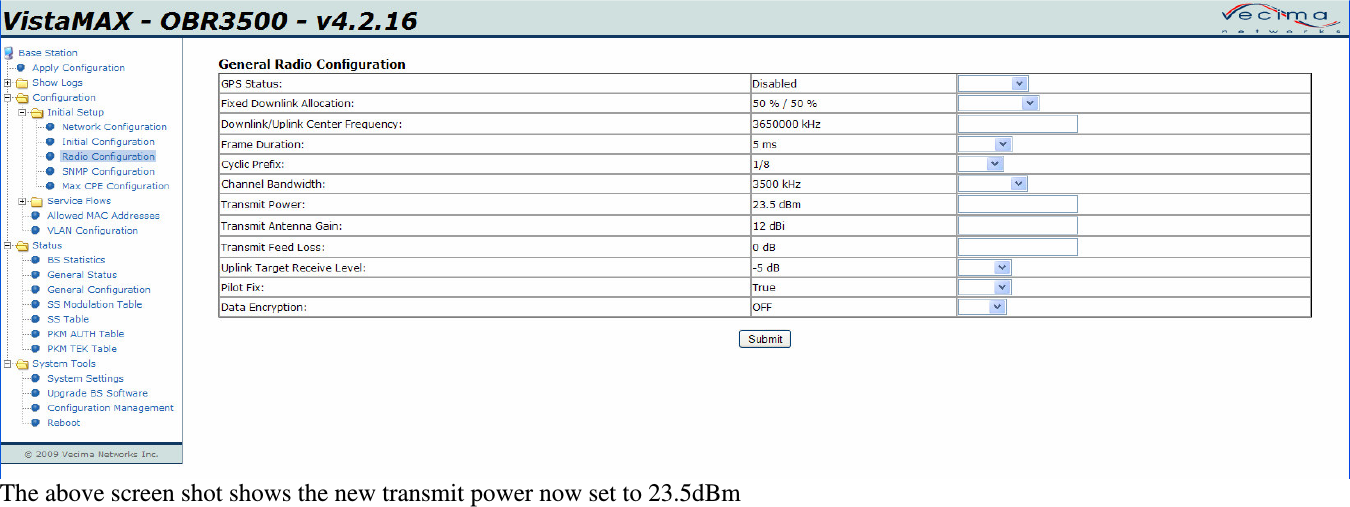Open the Data Encryption dropdown

tap(982, 307)
